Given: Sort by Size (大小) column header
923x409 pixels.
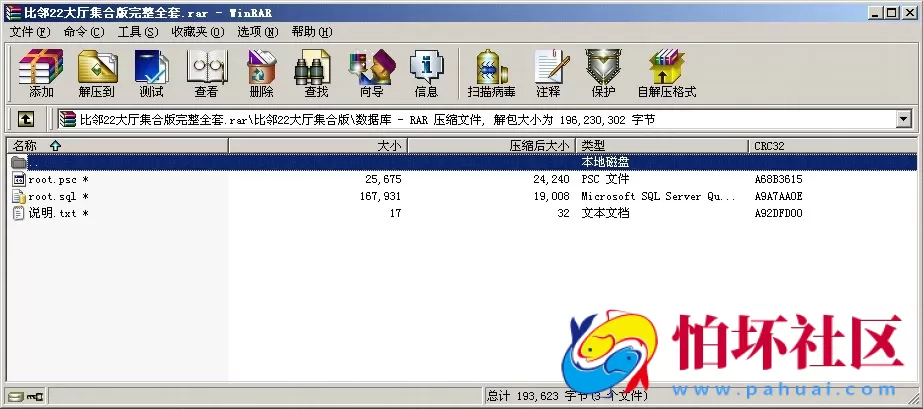Looking at the screenshot, I should (318, 145).
